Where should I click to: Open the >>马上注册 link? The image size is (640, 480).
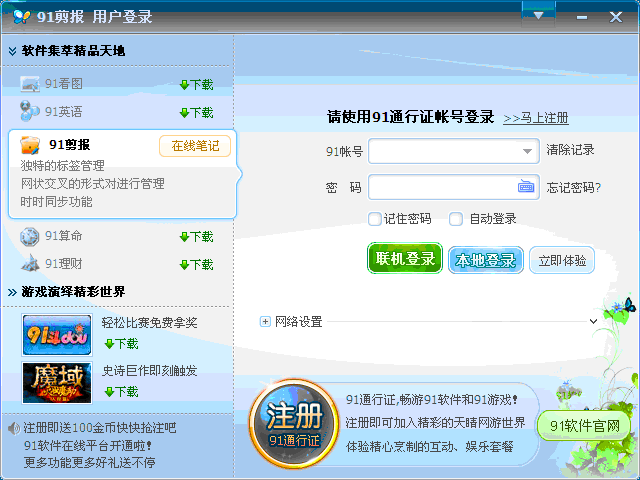click(x=536, y=118)
